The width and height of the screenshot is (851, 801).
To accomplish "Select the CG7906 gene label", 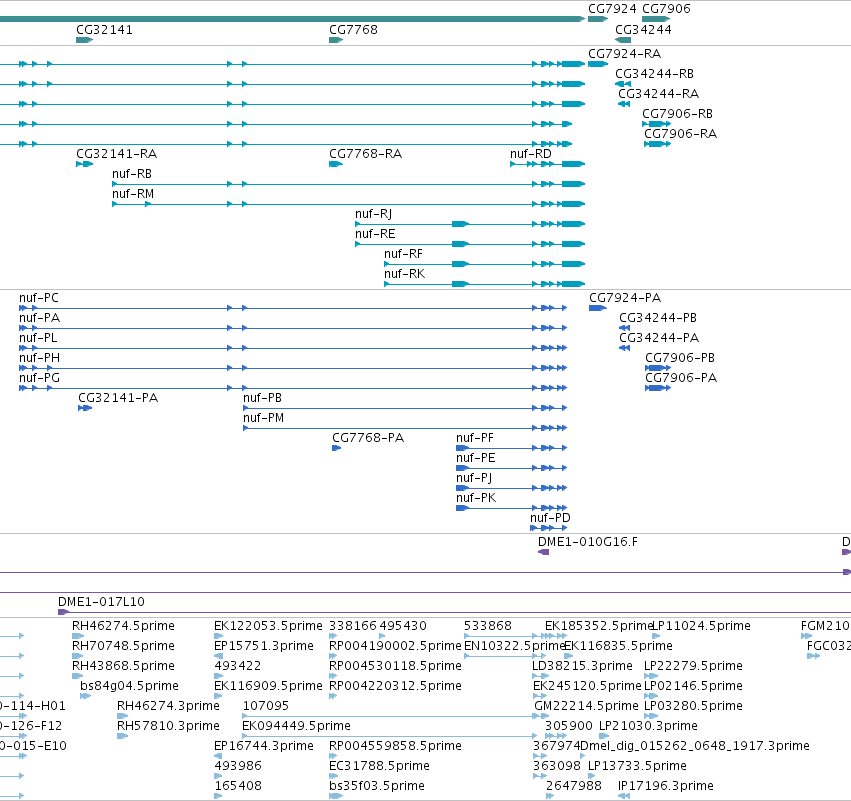I will coord(666,9).
